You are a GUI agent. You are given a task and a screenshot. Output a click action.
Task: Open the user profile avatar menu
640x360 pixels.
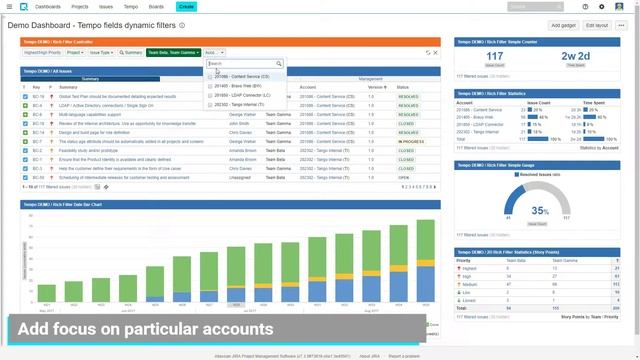(x=619, y=7)
